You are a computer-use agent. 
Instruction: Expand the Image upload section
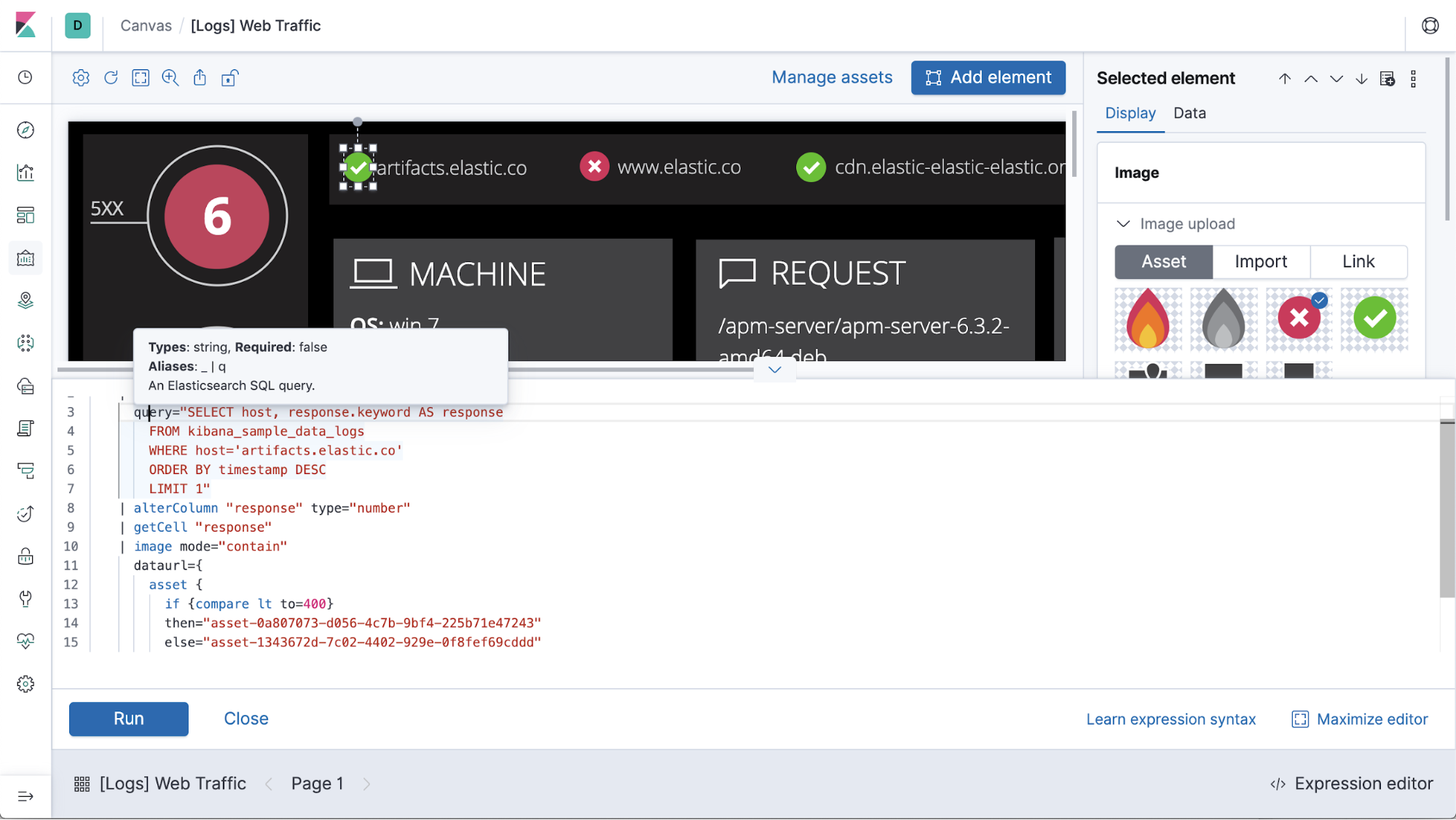(x=1123, y=223)
